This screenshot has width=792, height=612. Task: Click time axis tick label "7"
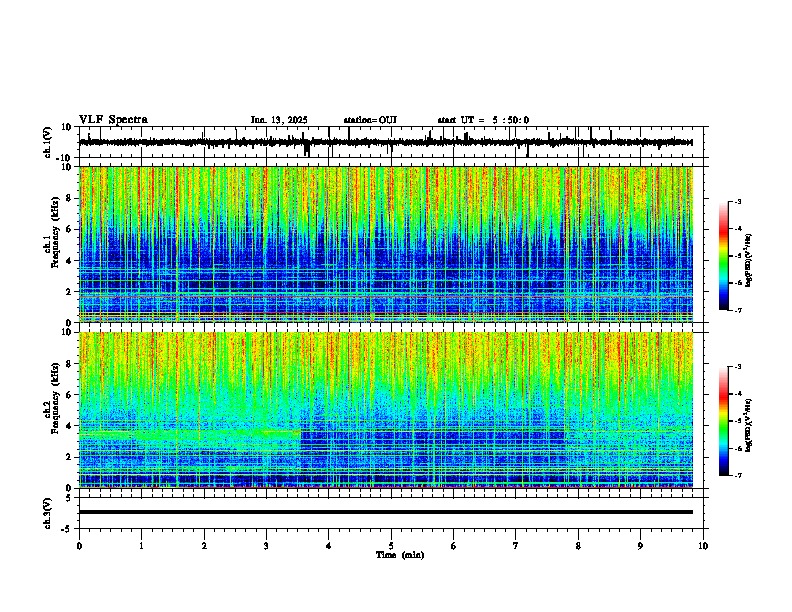tap(516, 546)
